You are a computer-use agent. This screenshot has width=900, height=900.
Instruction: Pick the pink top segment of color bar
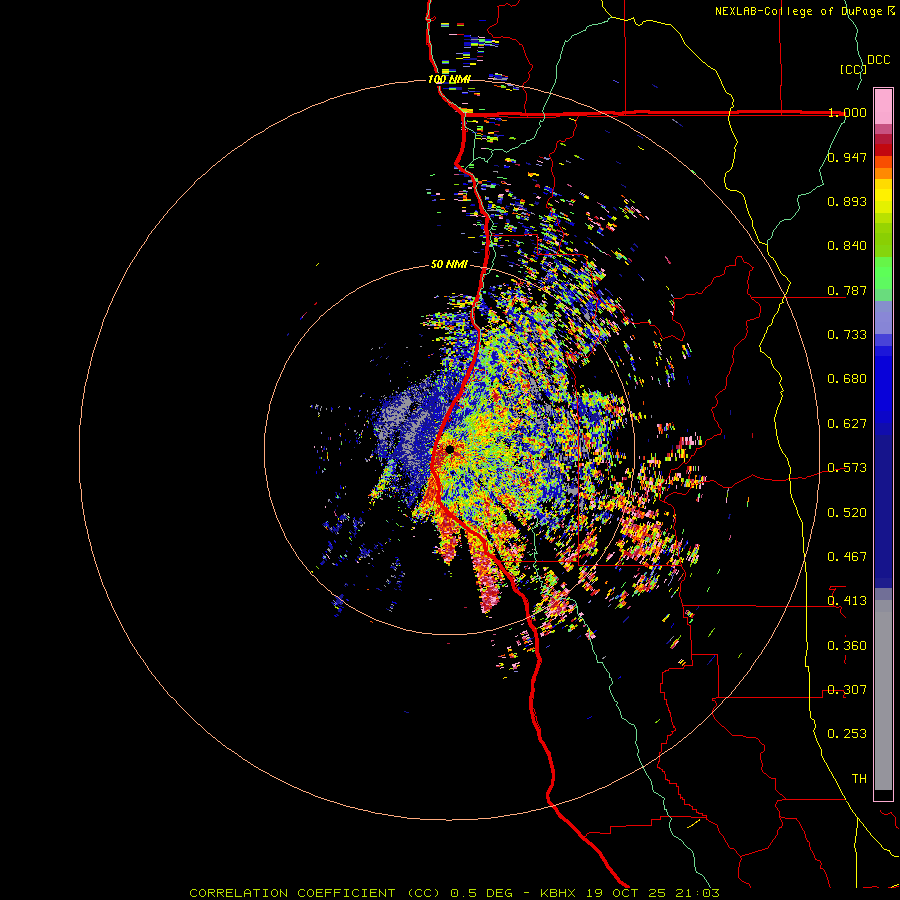pos(883,106)
